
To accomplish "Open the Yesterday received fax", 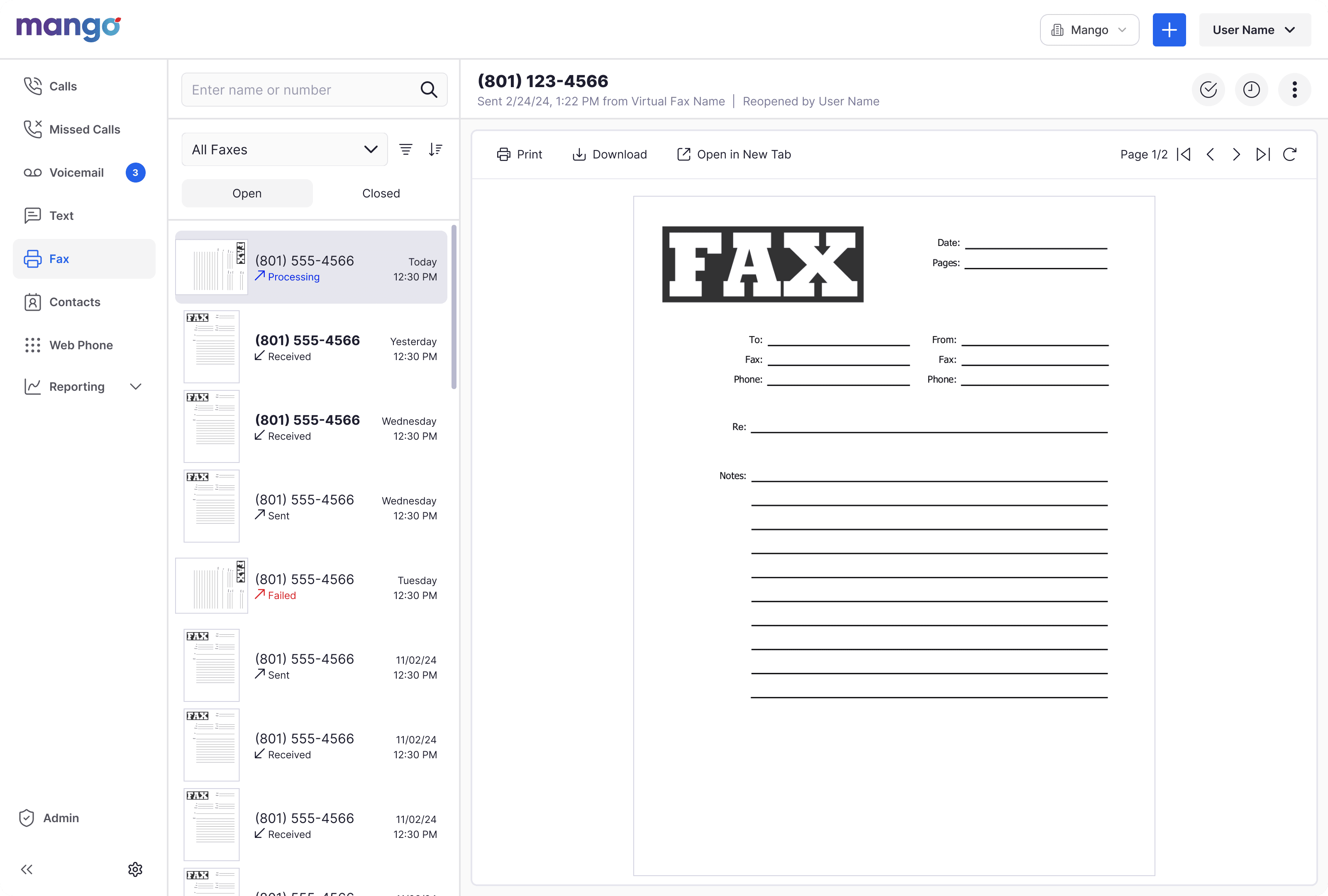I will pyautogui.click(x=311, y=347).
